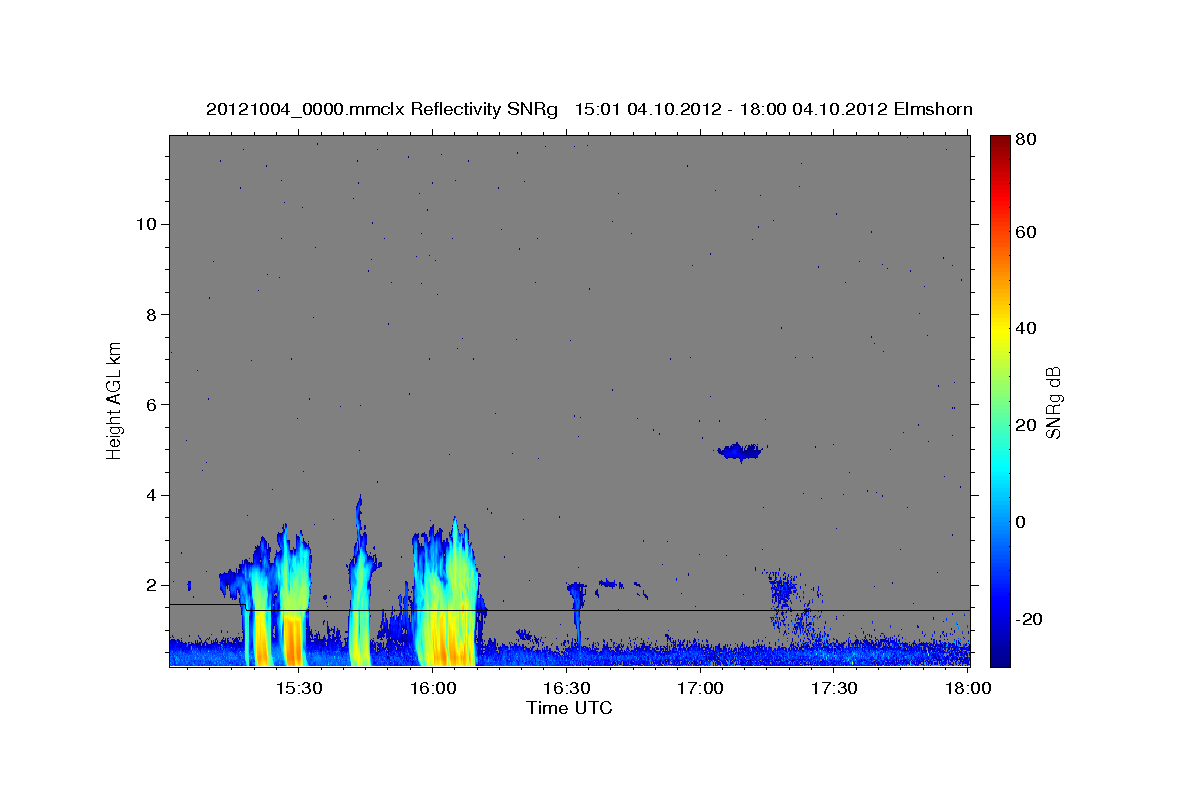Click the 16:00 time tick label
The height and width of the screenshot is (800, 1200).
[x=432, y=688]
